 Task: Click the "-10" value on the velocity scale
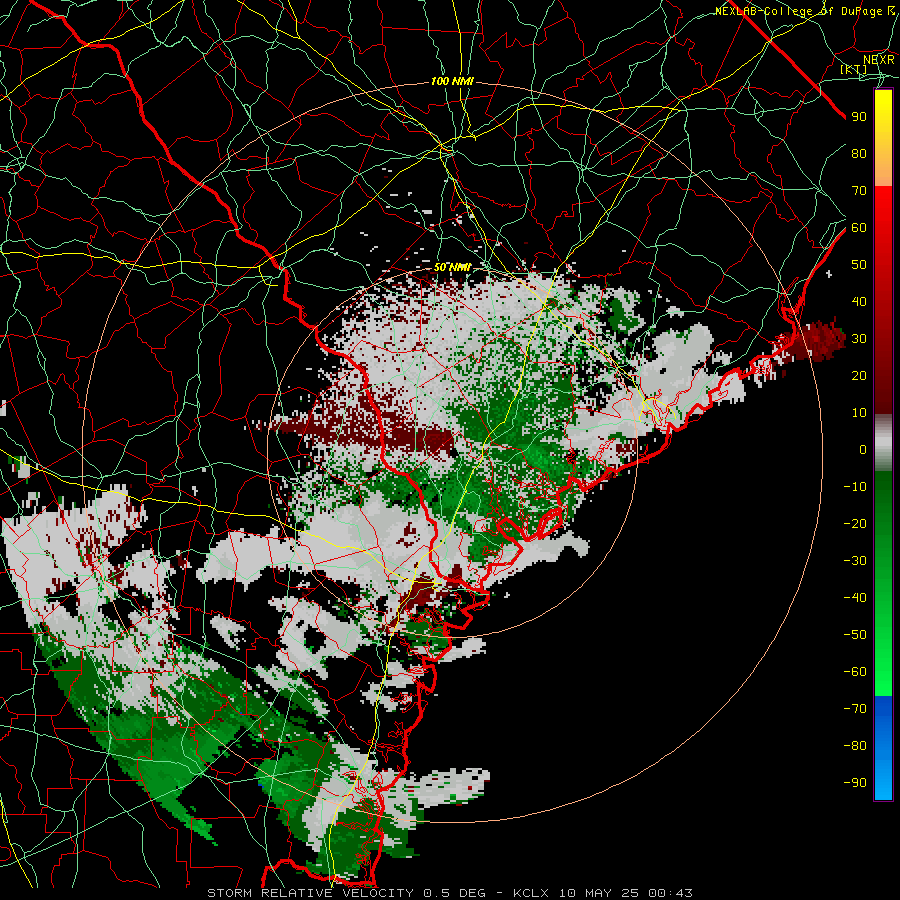pyautogui.click(x=855, y=487)
